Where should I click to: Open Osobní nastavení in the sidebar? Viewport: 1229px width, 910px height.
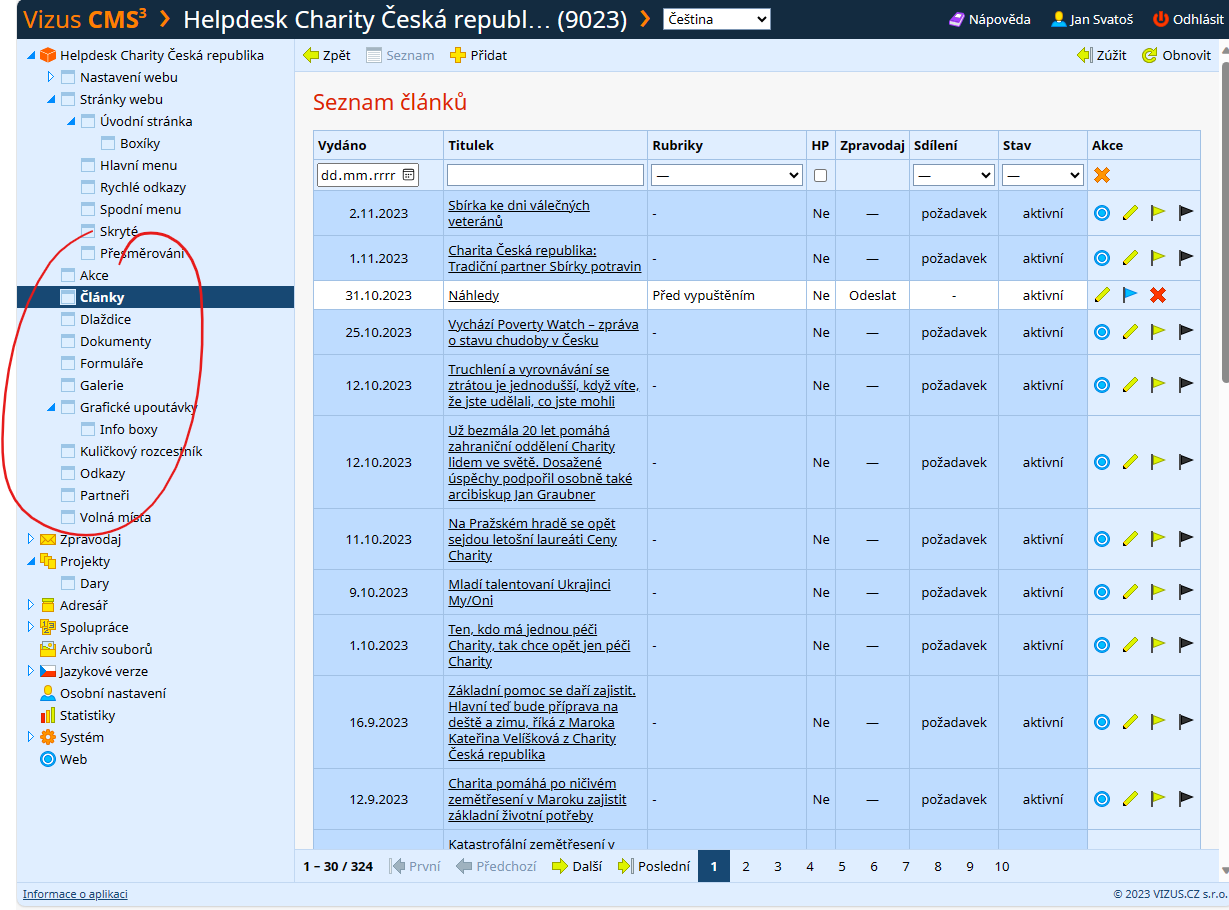(x=113, y=693)
